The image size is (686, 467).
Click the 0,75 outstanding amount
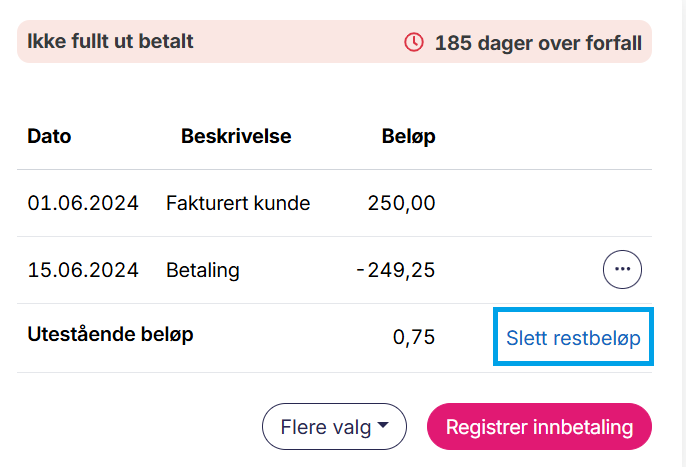[x=414, y=337]
